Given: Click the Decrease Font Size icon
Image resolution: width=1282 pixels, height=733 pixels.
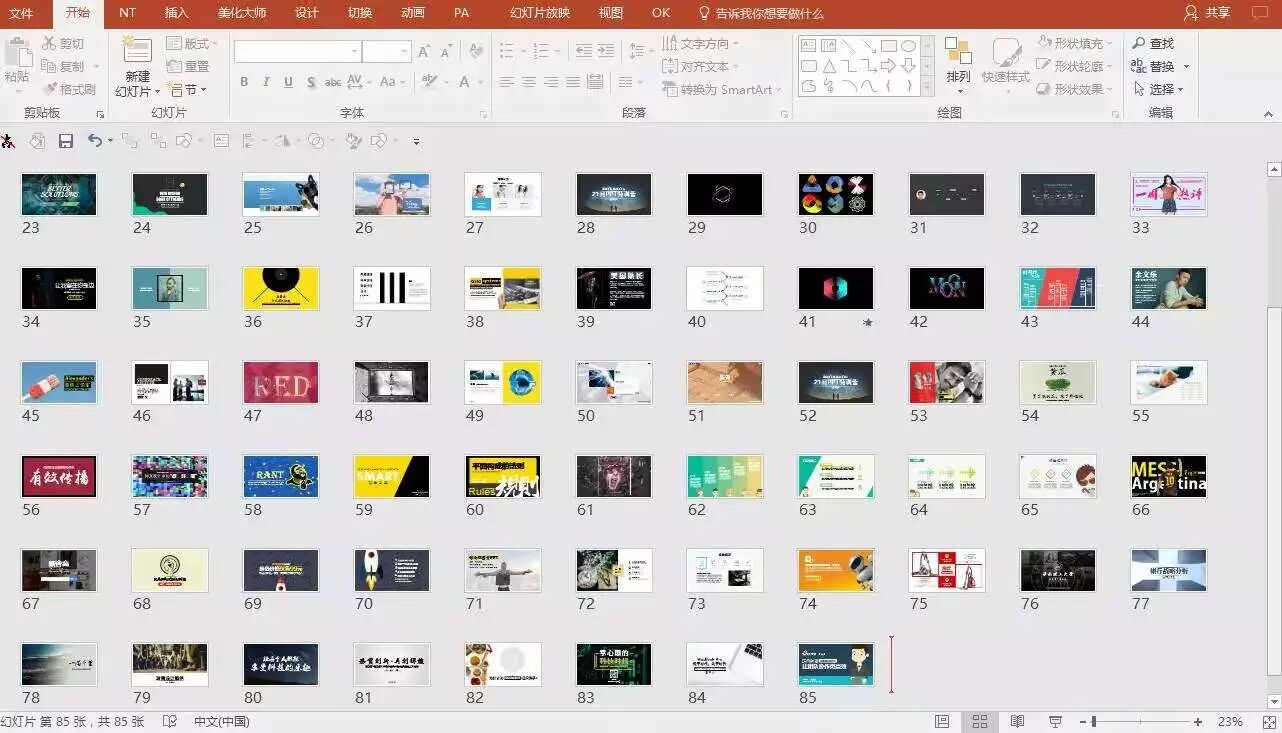Looking at the screenshot, I should (446, 51).
